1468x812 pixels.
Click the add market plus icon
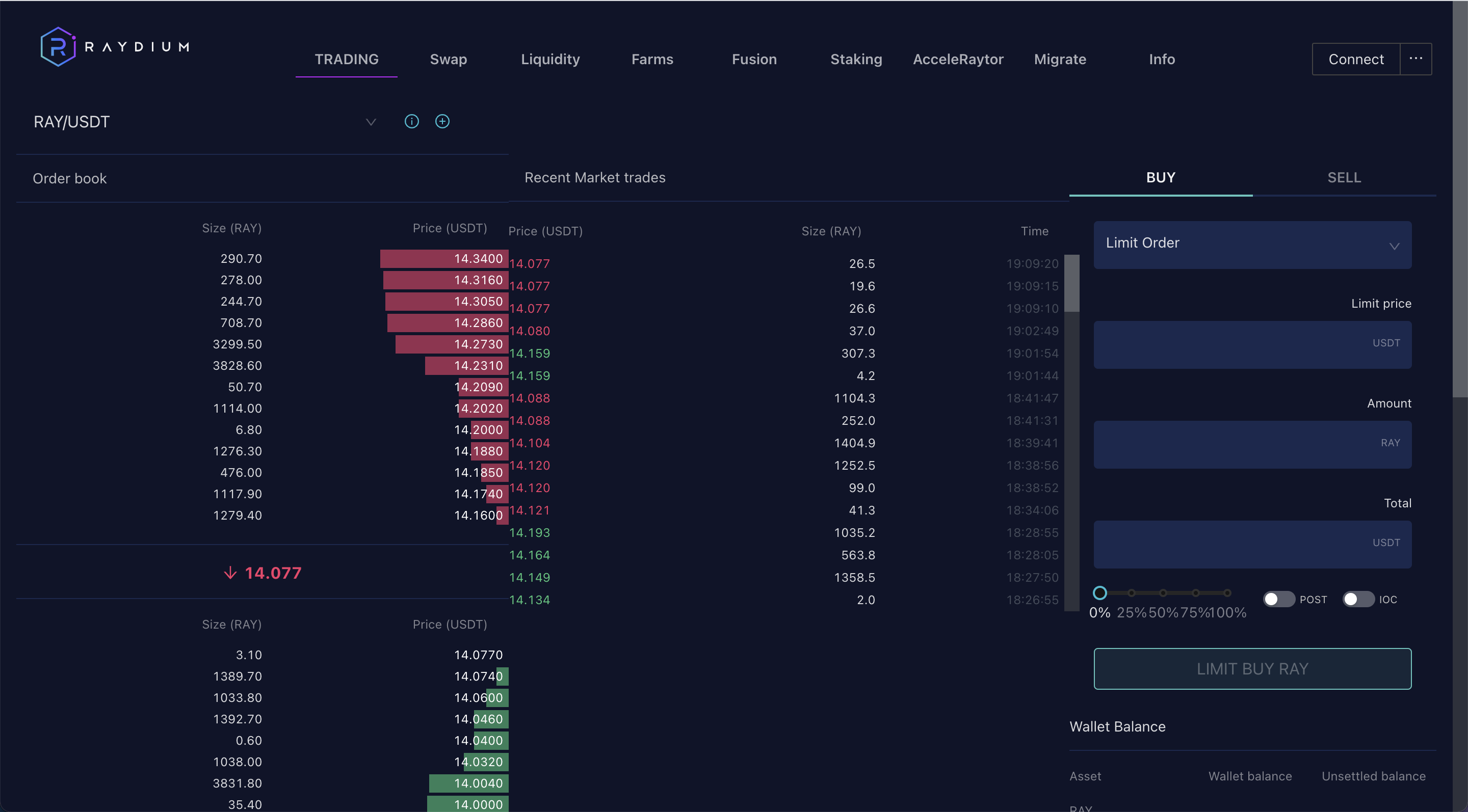pyautogui.click(x=442, y=121)
